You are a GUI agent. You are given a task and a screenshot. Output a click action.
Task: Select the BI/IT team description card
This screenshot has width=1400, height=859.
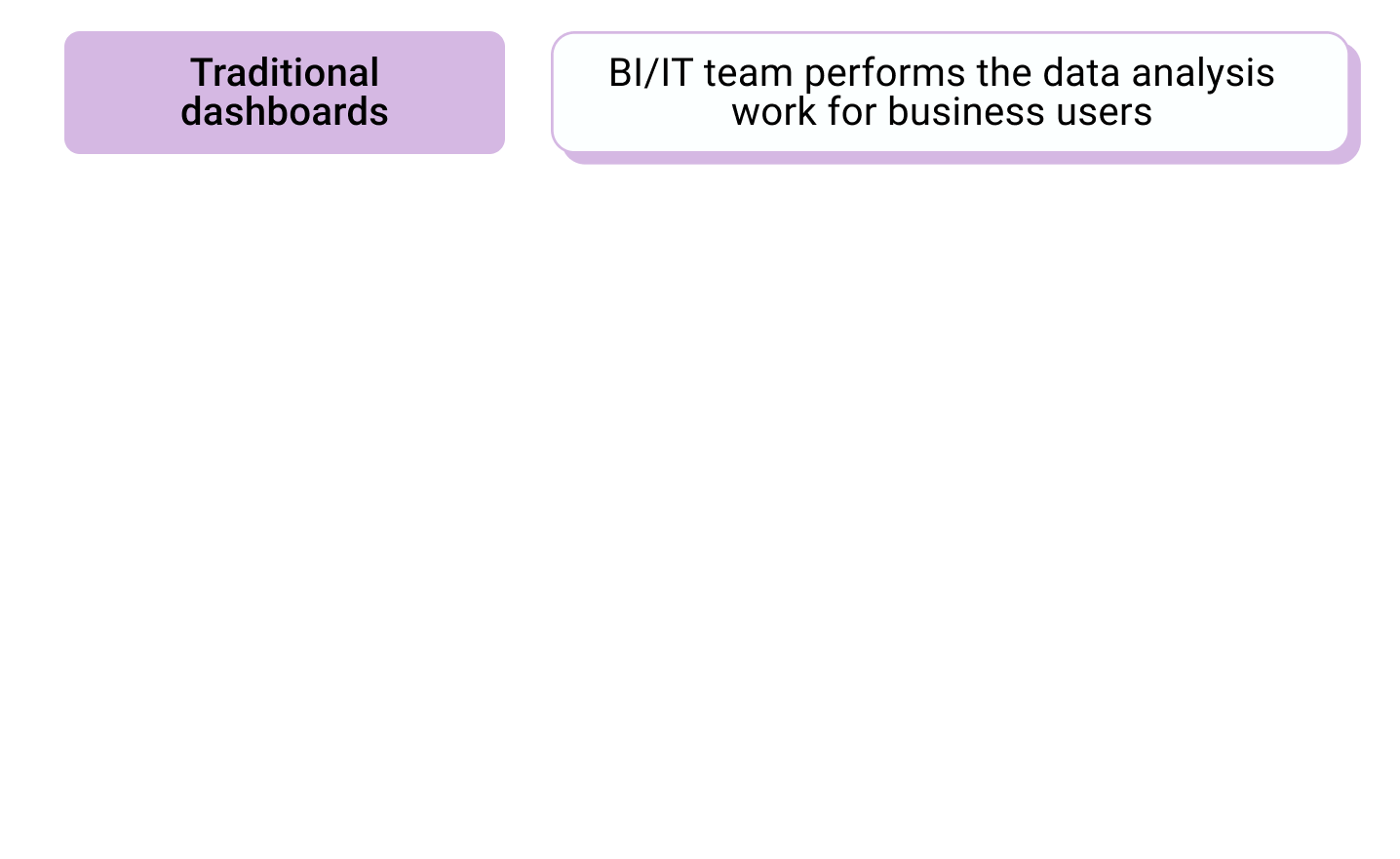(x=951, y=93)
